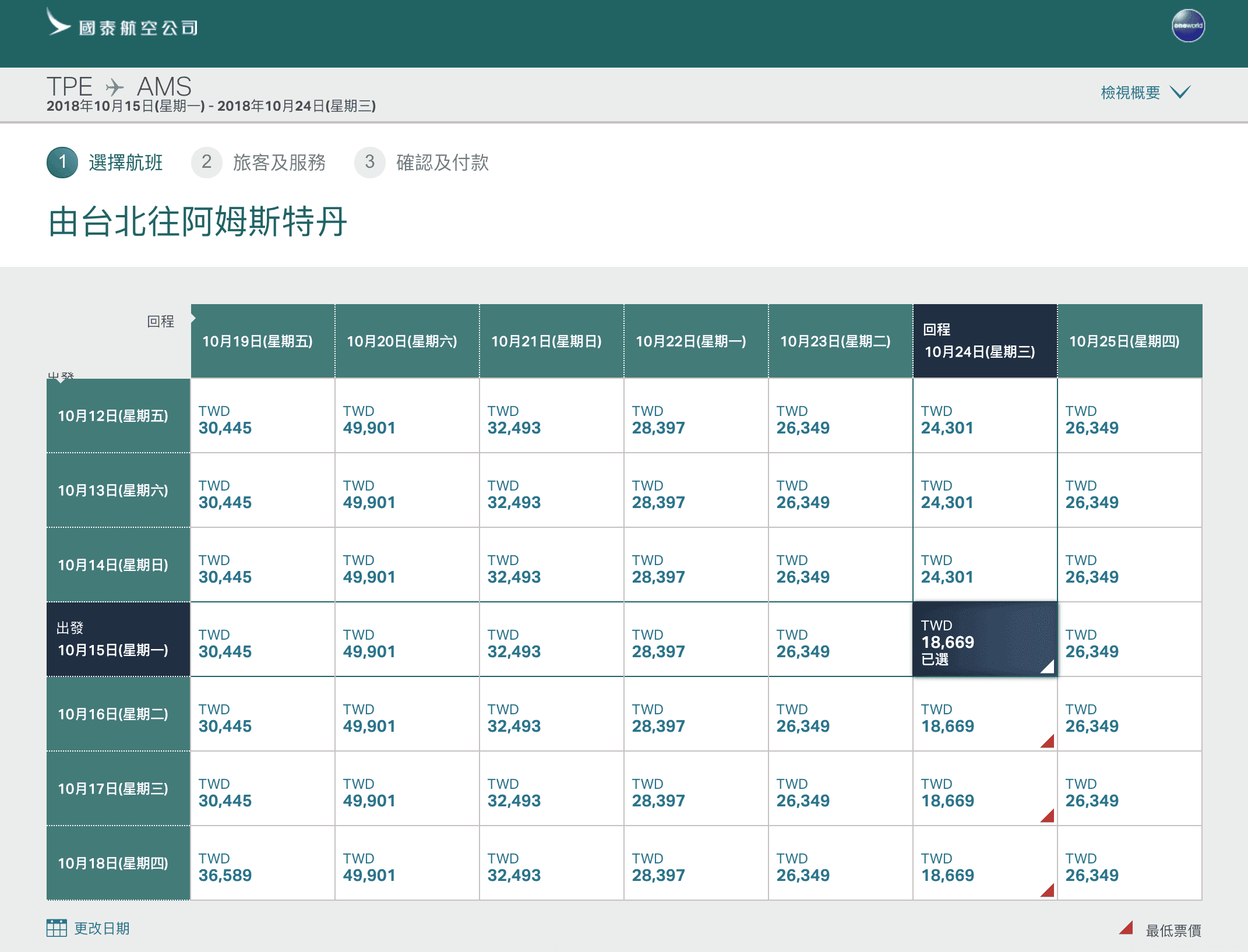Click the Cathay Pacific logo
Screen dimensions: 1248x952
[x=122, y=23]
